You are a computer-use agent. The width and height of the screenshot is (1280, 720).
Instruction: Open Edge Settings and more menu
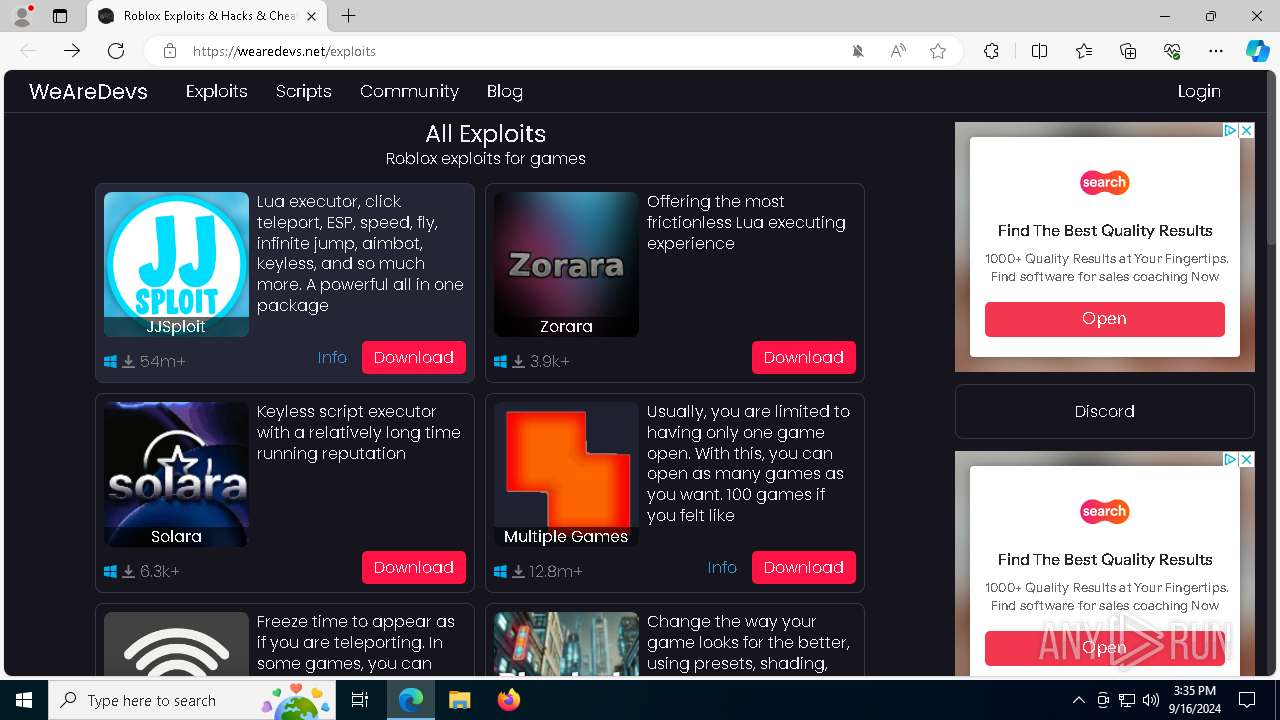tap(1216, 51)
